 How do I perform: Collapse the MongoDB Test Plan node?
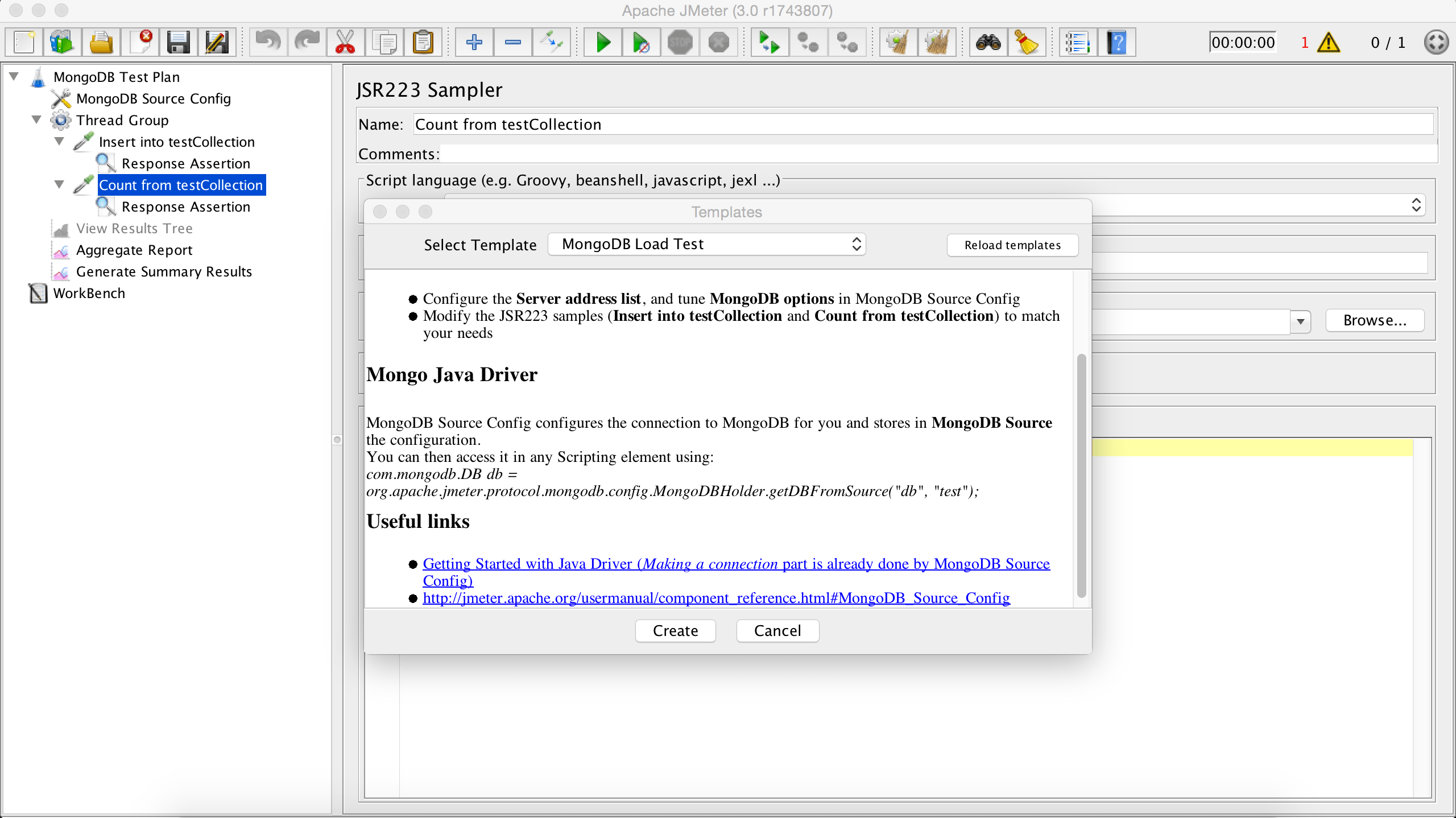pyautogui.click(x=14, y=76)
